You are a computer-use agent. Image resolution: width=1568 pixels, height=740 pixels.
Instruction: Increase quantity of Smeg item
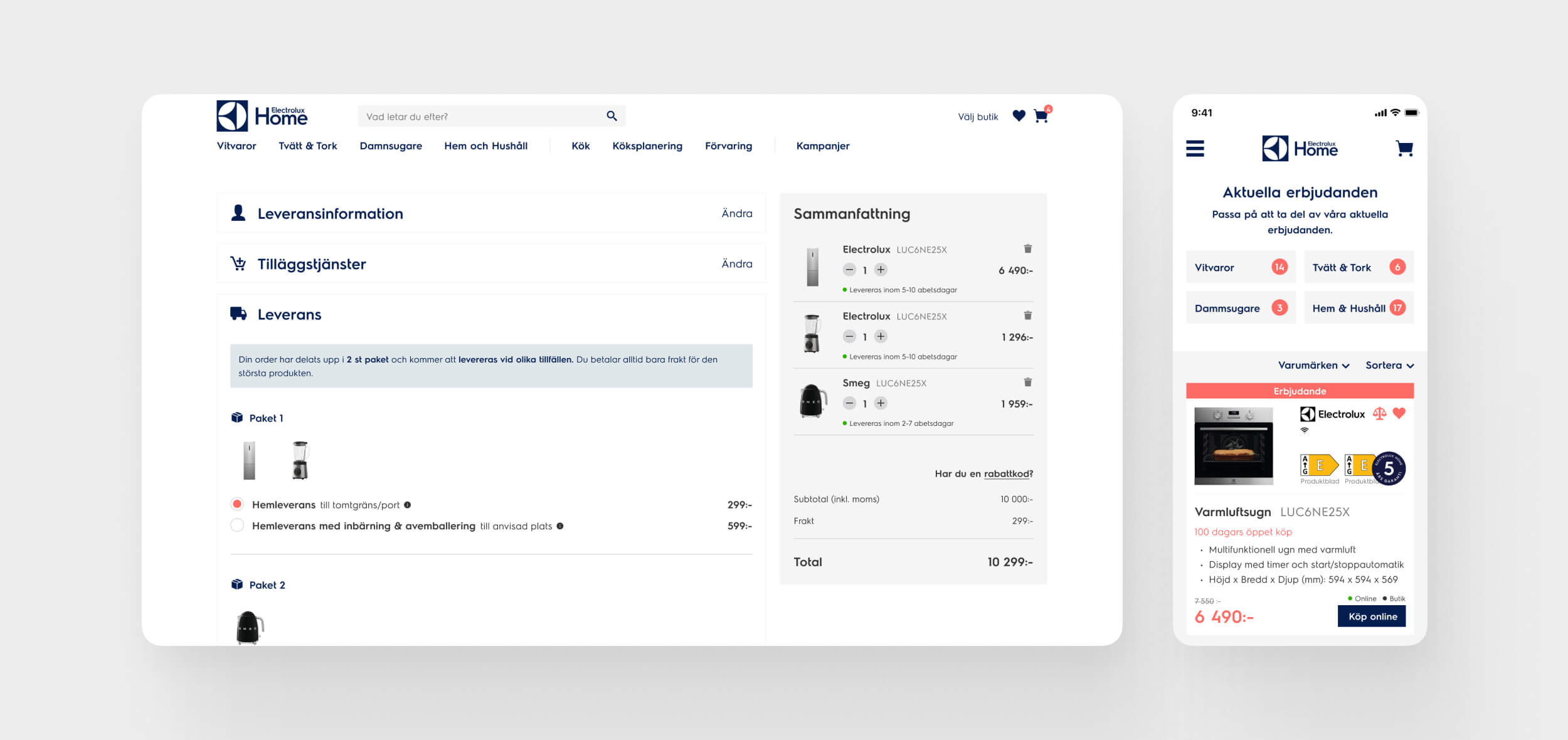pyautogui.click(x=881, y=403)
